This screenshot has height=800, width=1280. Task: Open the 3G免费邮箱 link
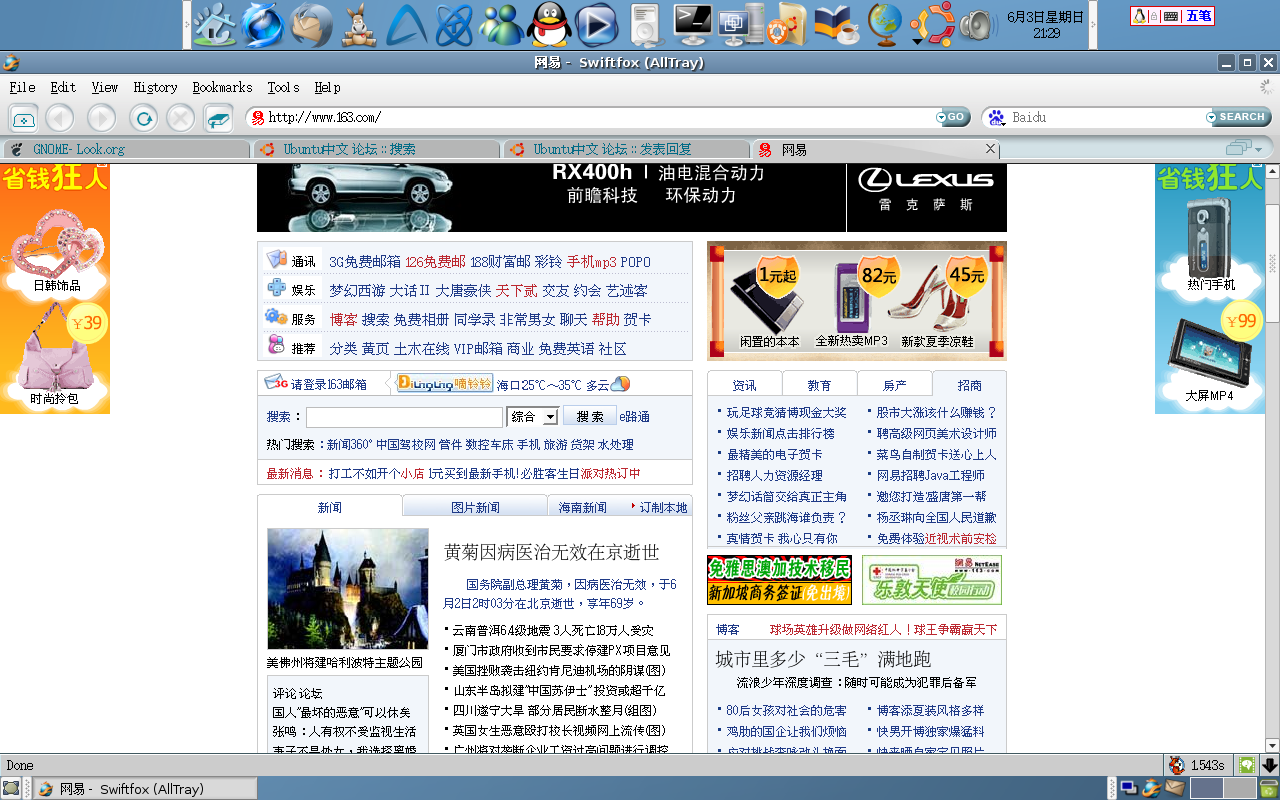(365, 262)
